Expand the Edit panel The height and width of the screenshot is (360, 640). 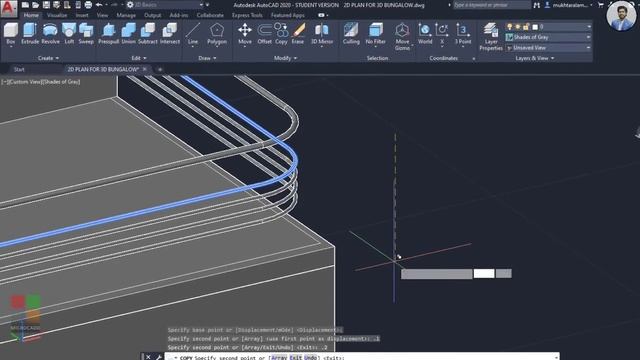pos(139,58)
